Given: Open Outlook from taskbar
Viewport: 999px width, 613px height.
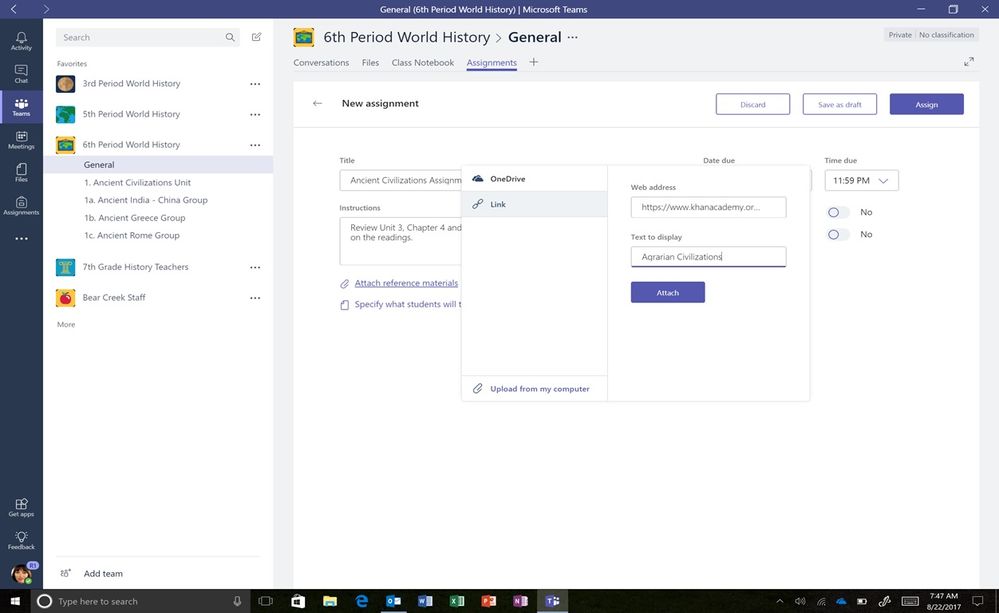Looking at the screenshot, I should coord(393,601).
